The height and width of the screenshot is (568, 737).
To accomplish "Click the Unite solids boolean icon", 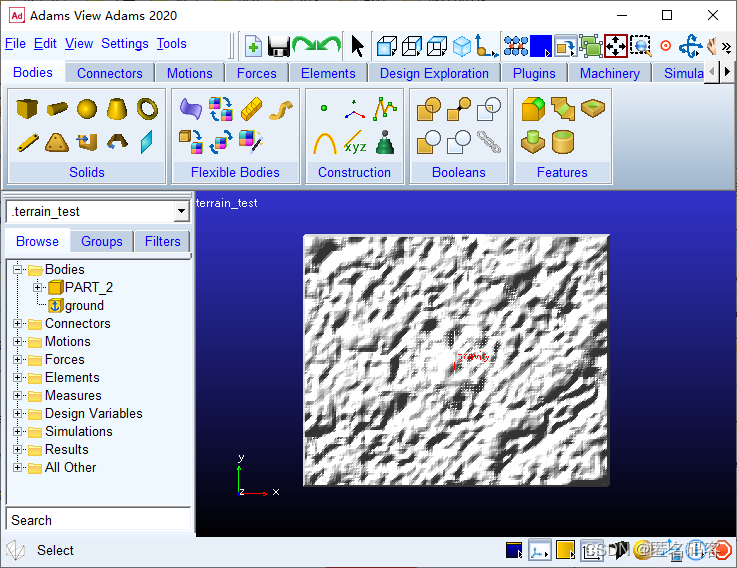I will (429, 109).
